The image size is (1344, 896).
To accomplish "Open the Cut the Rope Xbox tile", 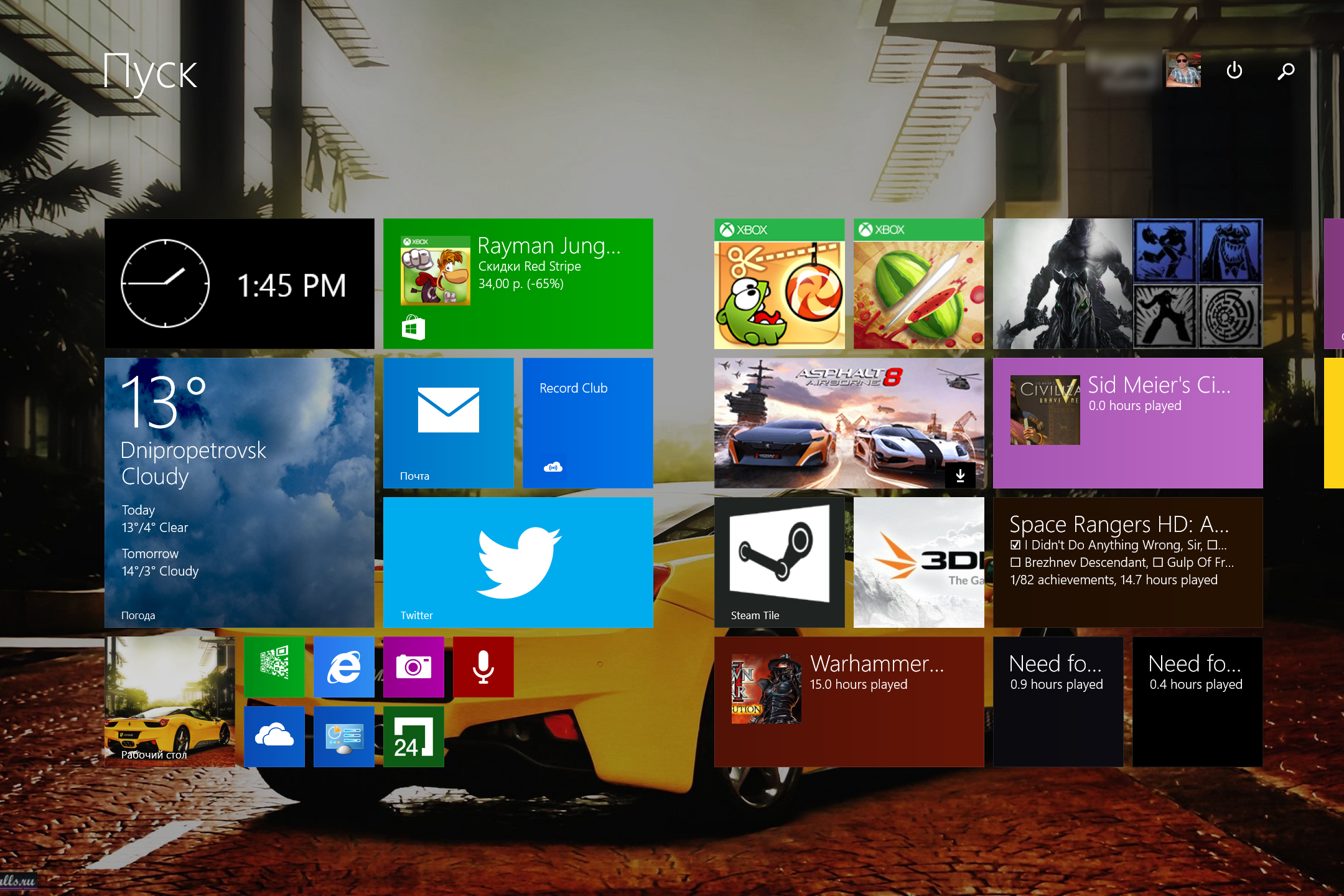I will (x=780, y=284).
